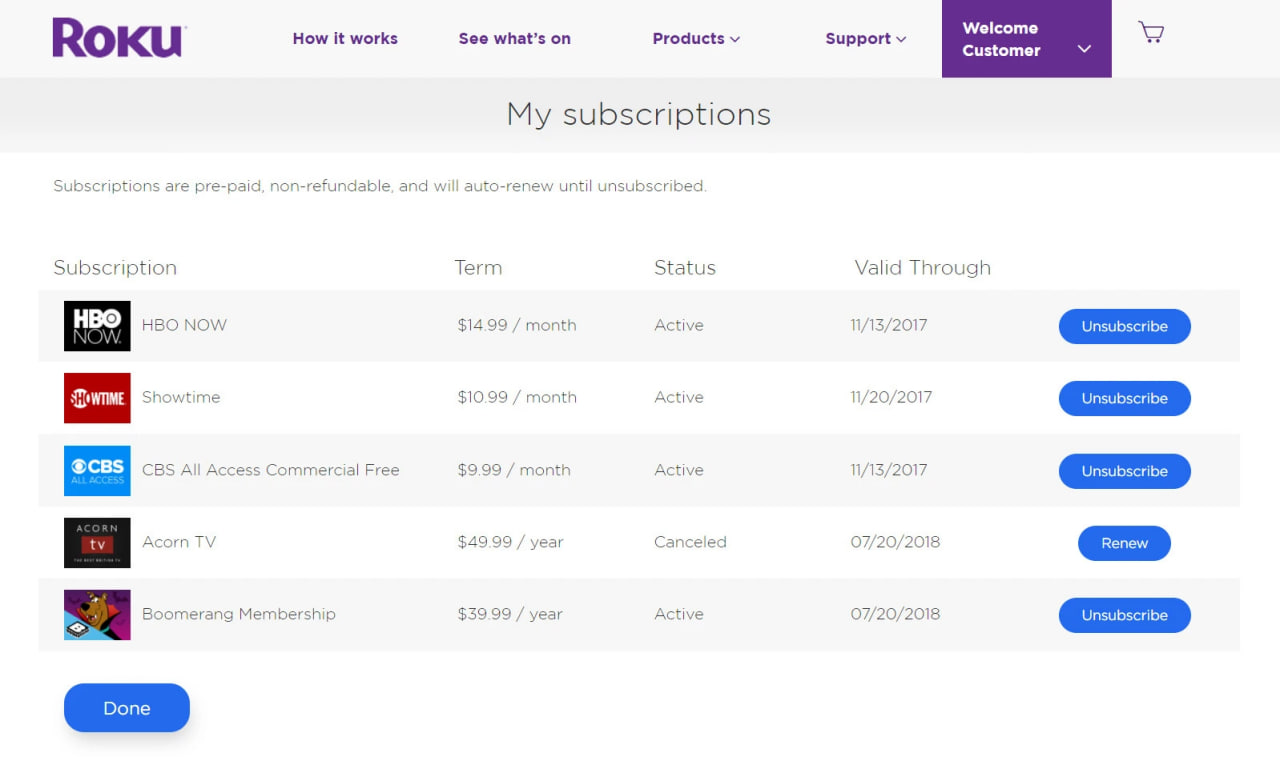Click the HBO NOW channel logo
The height and width of the screenshot is (757, 1280).
[x=97, y=326]
